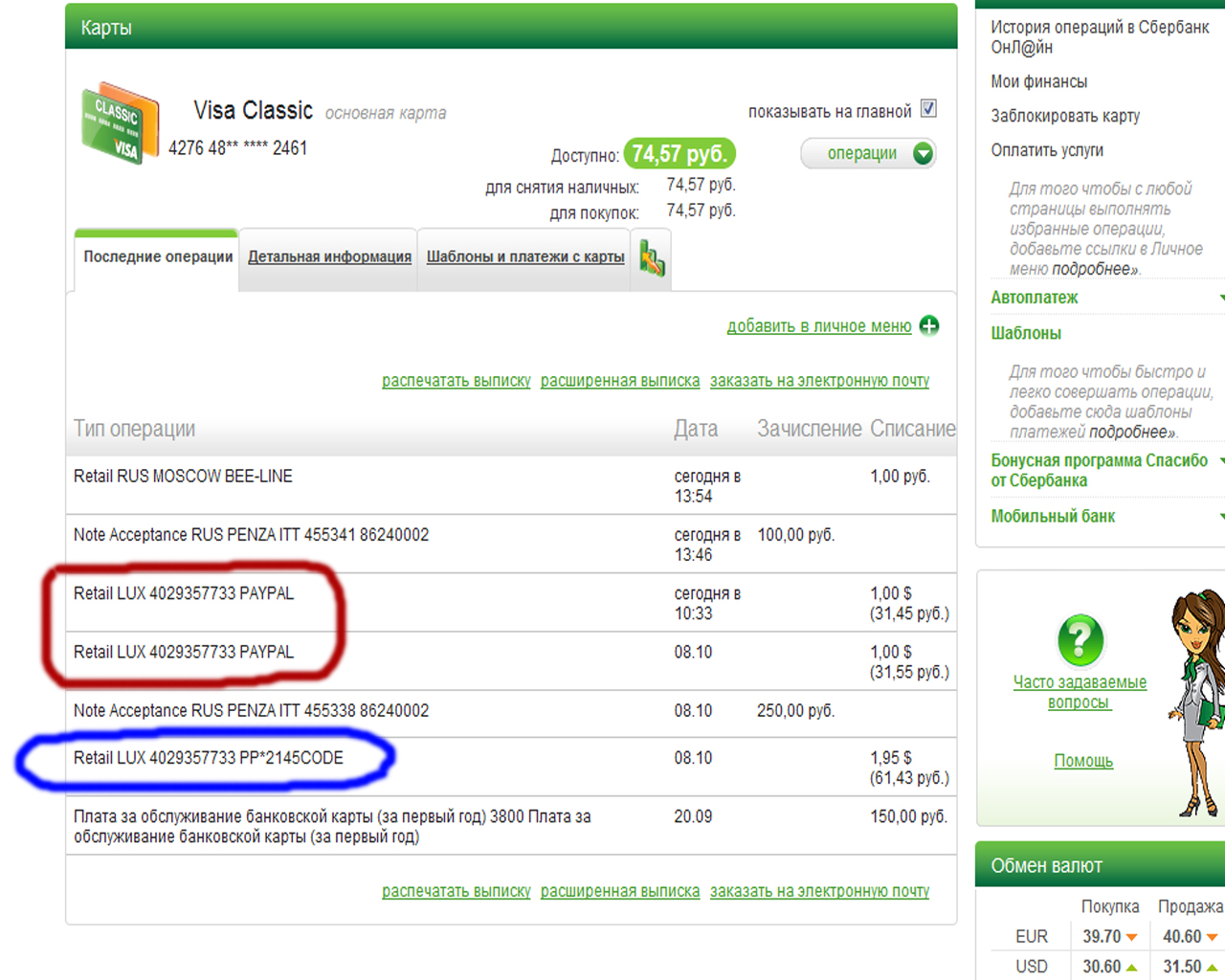Screen dimensions: 1225x980
Task: Click 'добавить в личное меню' link
Action: coord(819,326)
